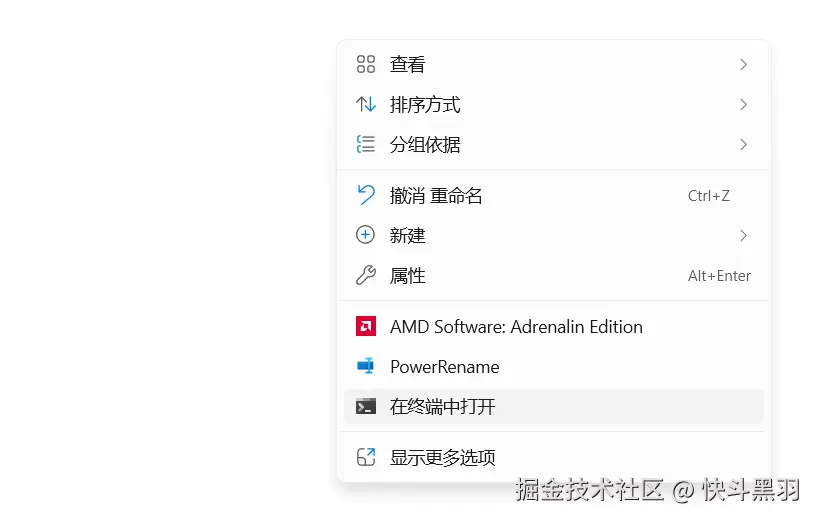Choose 在终端中打开 menu label

click(x=443, y=407)
